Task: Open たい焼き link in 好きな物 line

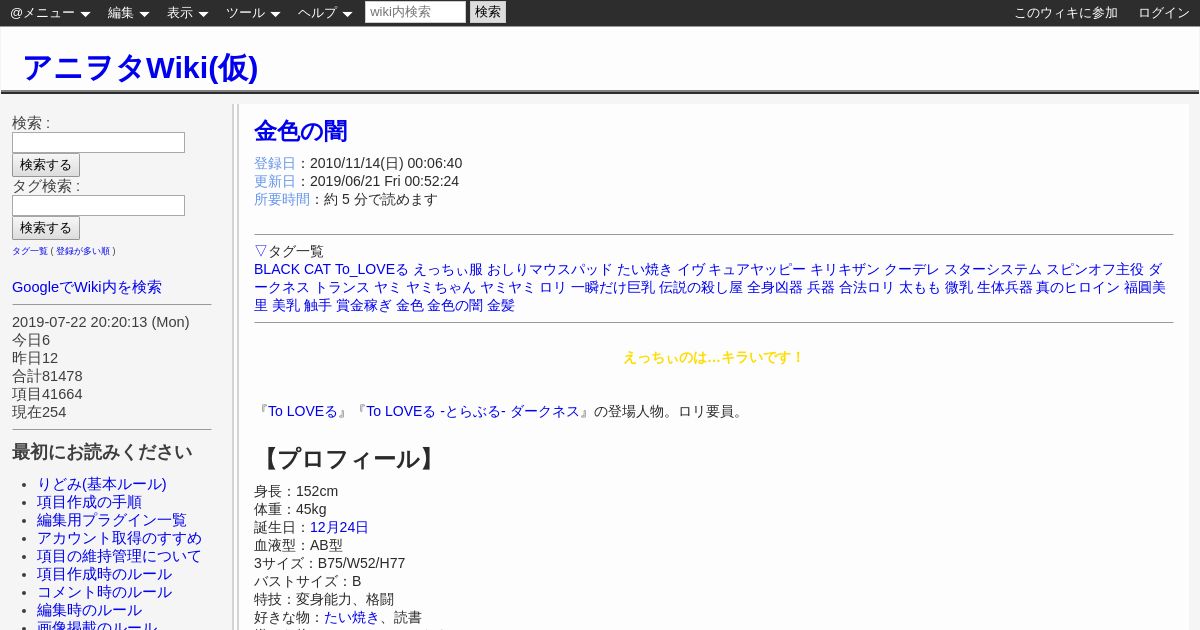Action: (352, 617)
